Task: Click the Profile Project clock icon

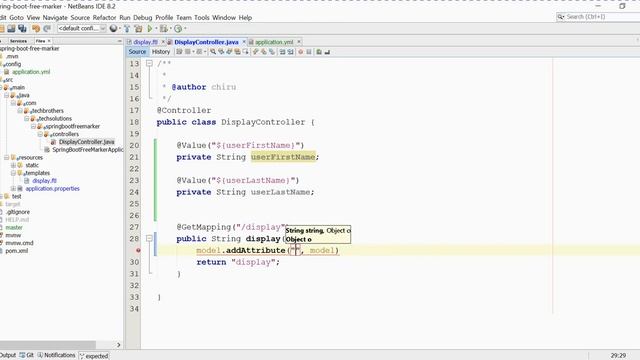Action: [178, 29]
